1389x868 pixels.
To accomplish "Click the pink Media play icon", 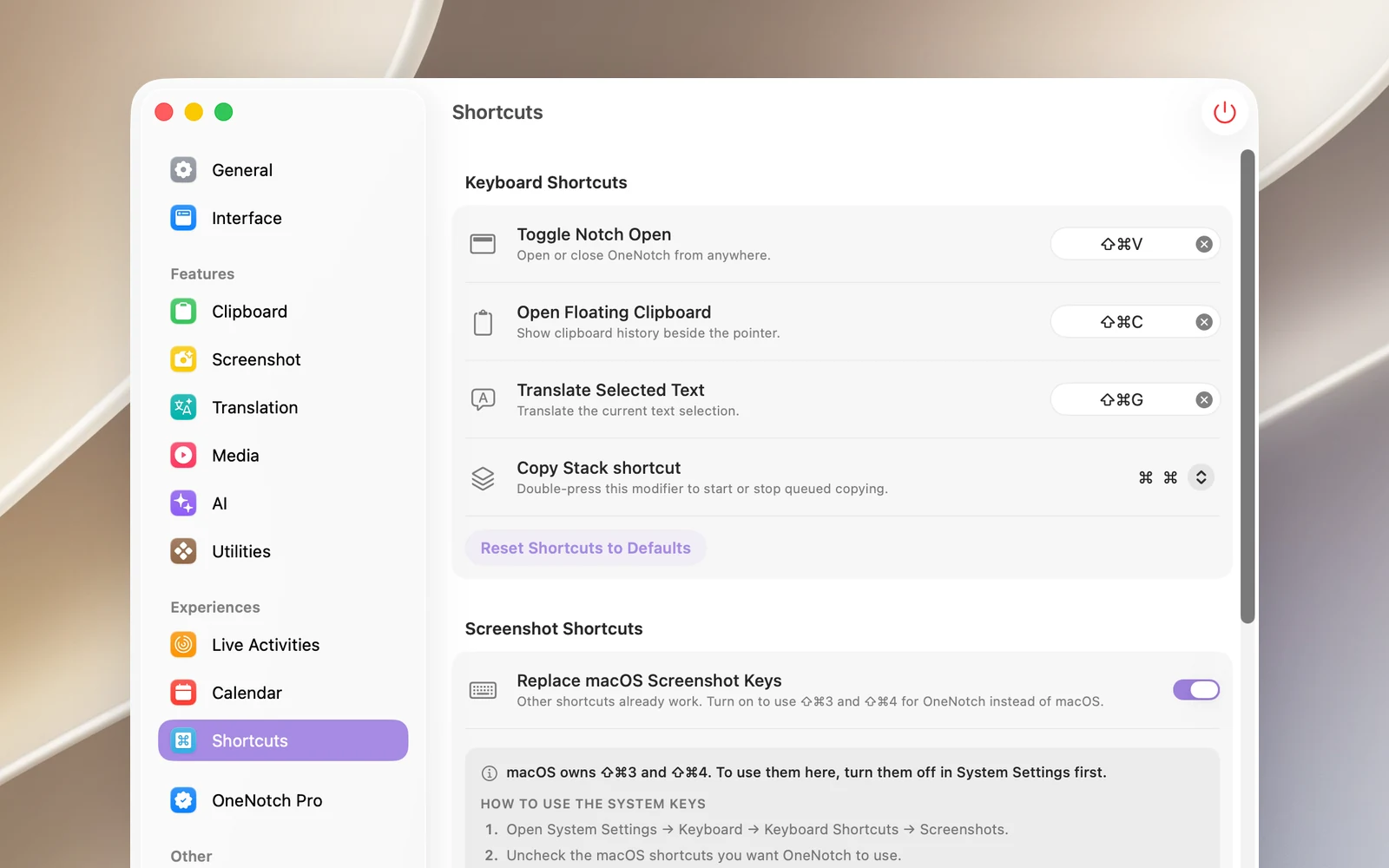I will pyautogui.click(x=183, y=455).
